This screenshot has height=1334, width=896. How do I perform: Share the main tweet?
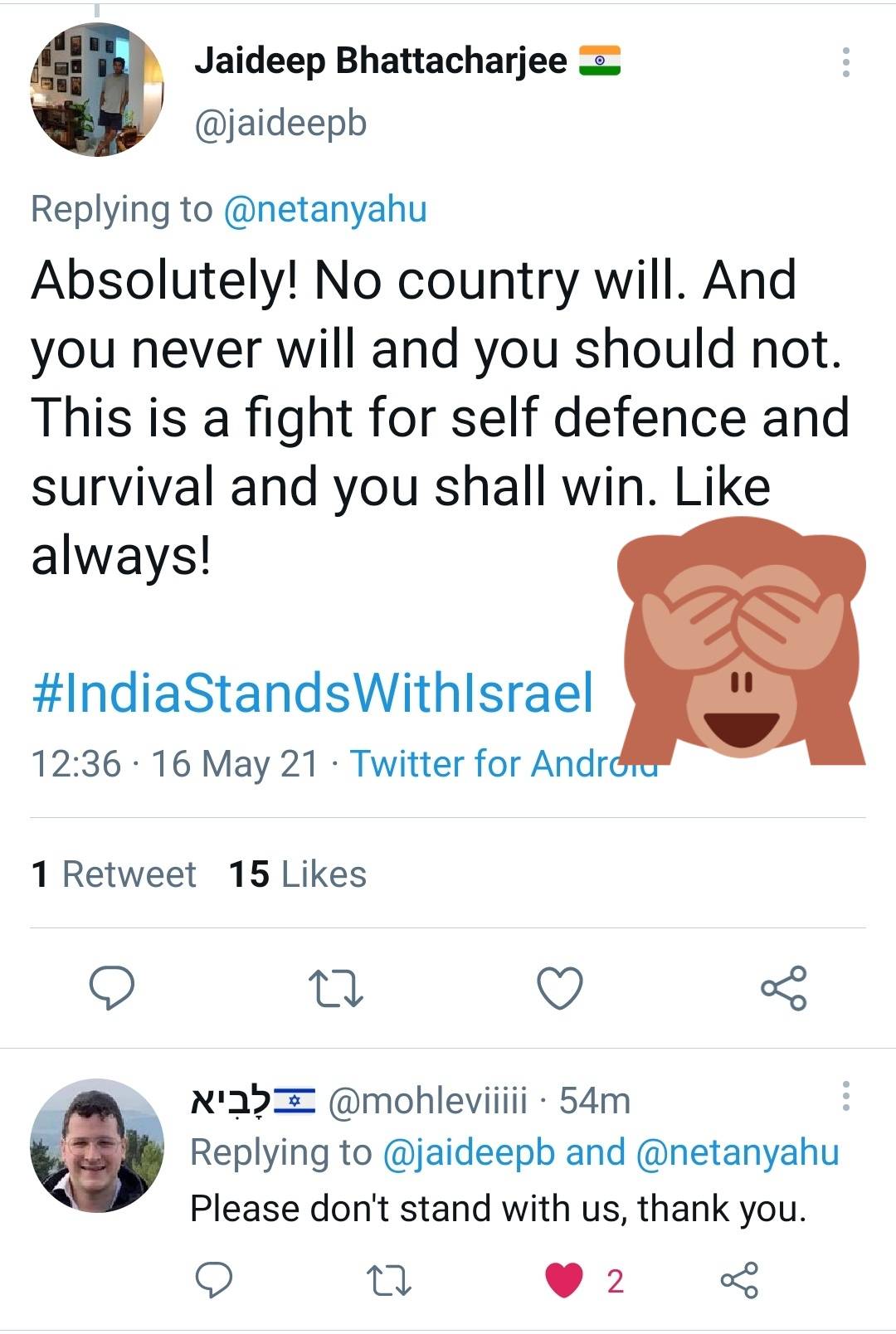[x=783, y=987]
